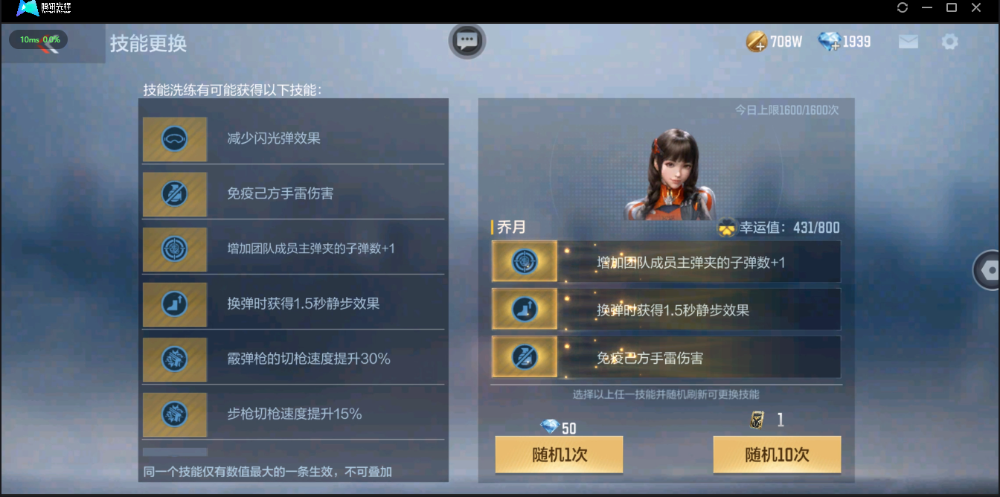Add diamonds via 1939 diamond icon
Screen dimensions: 1000x497
(x=829, y=42)
